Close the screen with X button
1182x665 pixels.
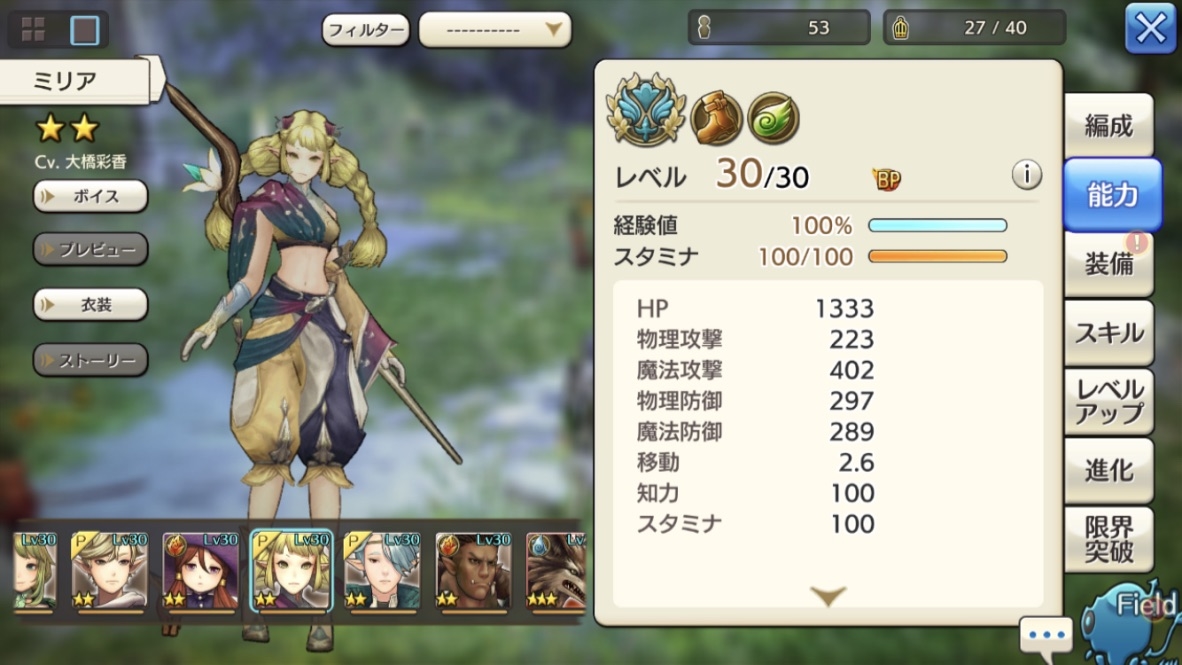pos(1150,29)
